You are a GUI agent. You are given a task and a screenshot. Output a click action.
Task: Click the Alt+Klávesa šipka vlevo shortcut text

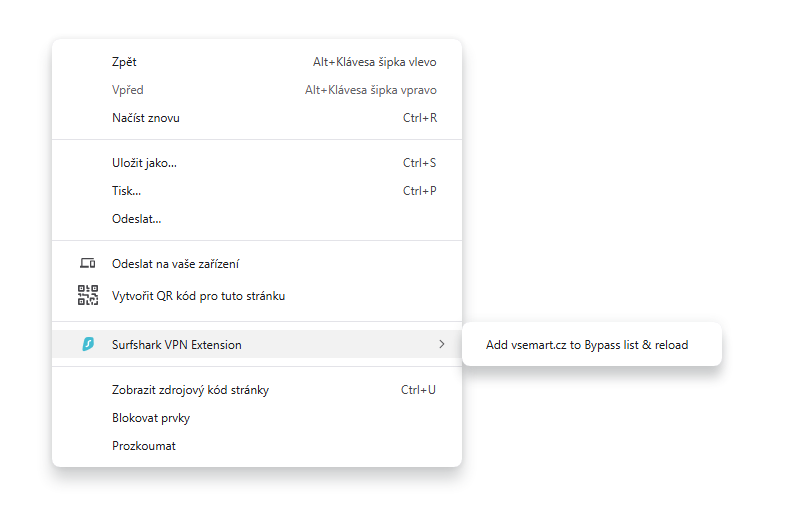pos(374,62)
